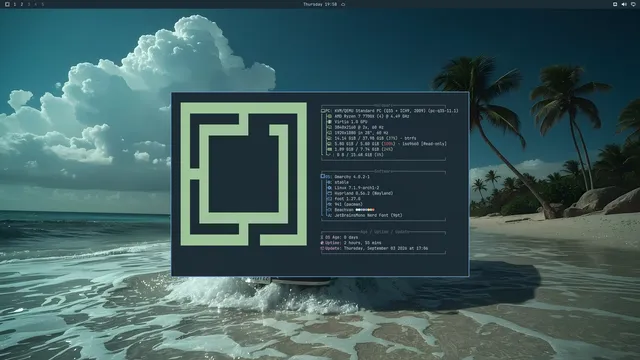Select the text Linux 7.1.9-arch1-2
This screenshot has height=360, width=640.
(357, 188)
